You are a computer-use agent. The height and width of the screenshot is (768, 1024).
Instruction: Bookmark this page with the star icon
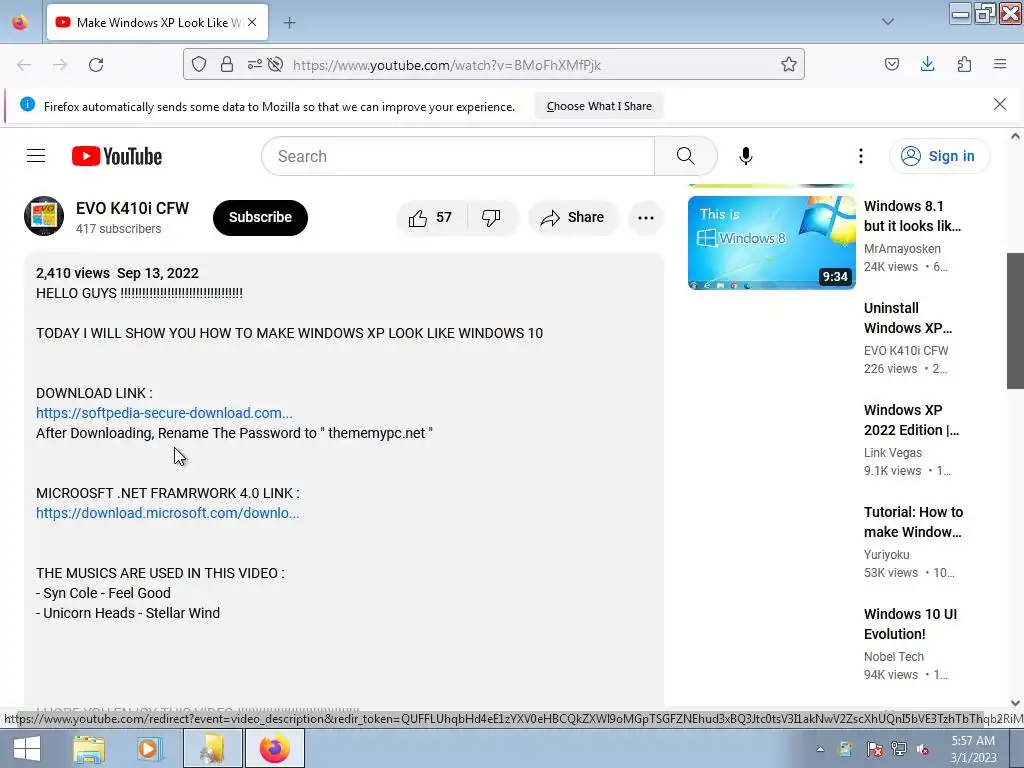pos(788,64)
